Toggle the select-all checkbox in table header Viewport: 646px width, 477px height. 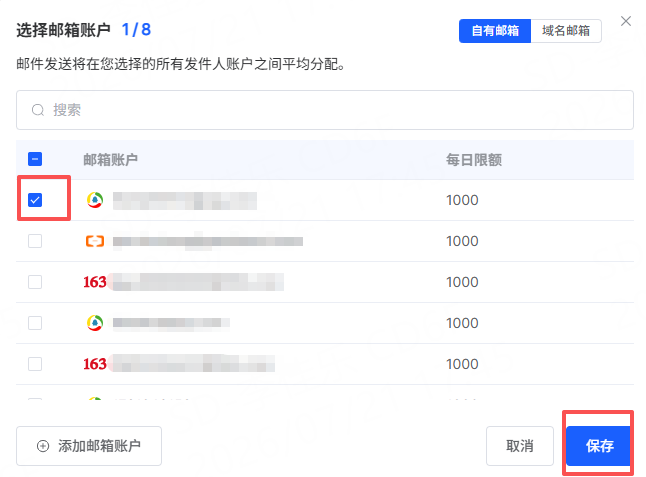(35, 159)
